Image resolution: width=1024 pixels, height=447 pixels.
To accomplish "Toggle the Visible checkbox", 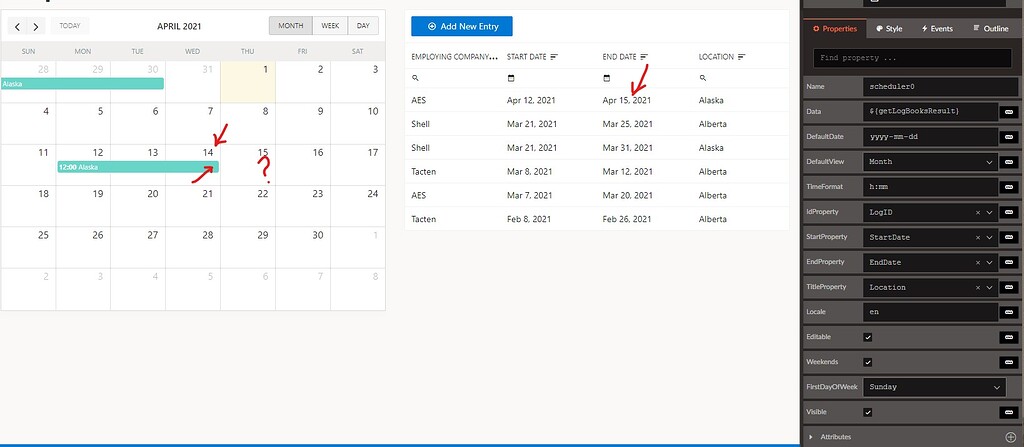I will [868, 412].
